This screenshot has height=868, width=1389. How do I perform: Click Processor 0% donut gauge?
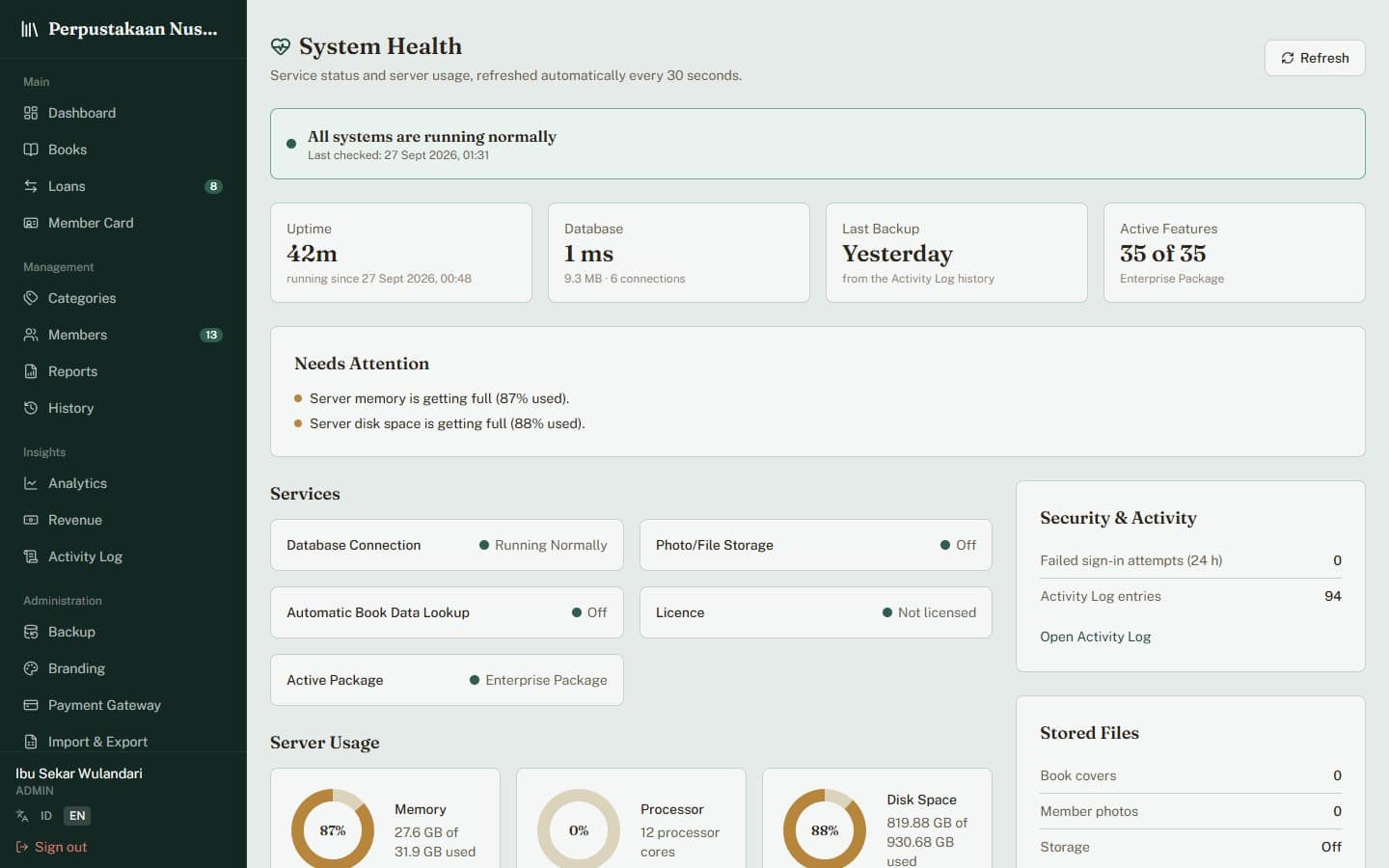coord(579,830)
